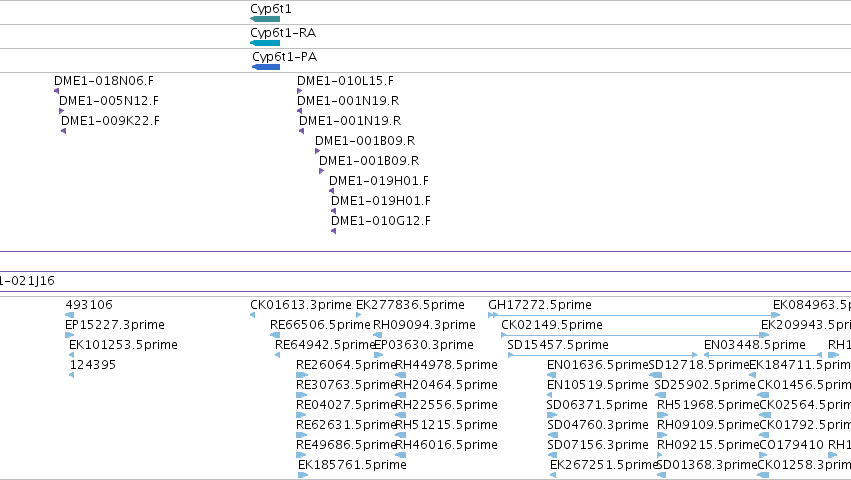Select the Cyp6t1-RA transcript arrow
851x480 pixels.
[265, 43]
